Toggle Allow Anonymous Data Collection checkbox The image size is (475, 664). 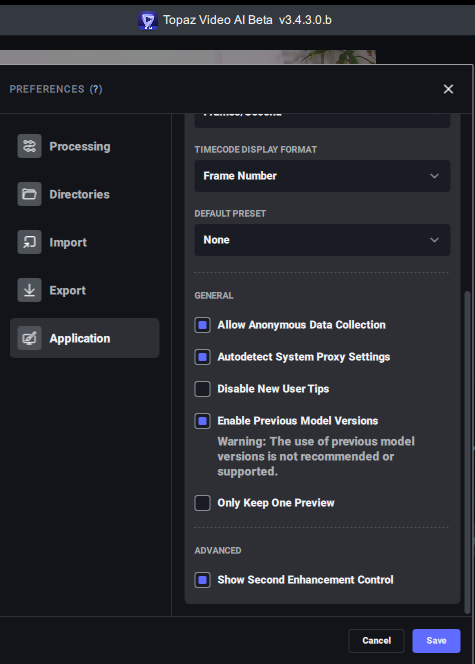(x=202, y=325)
